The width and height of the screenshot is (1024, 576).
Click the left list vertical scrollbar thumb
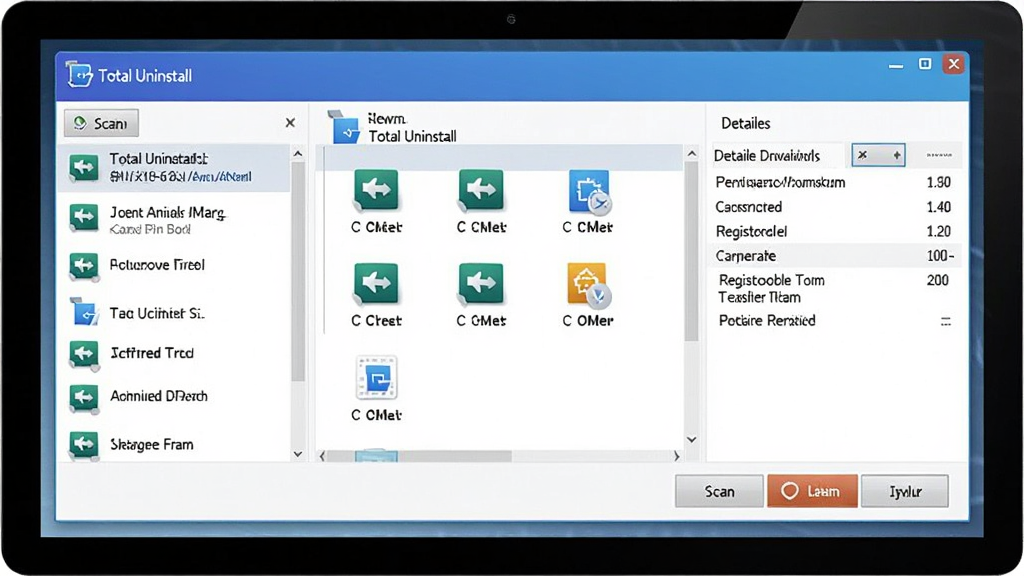pos(298,272)
